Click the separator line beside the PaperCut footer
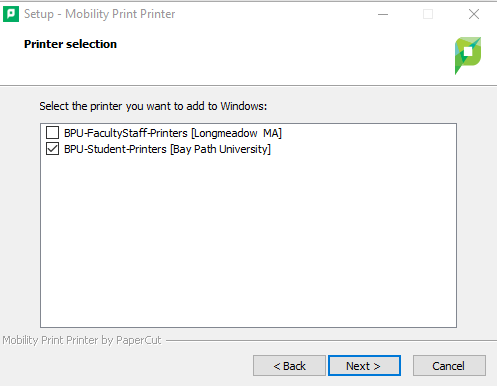Image resolution: width=497 pixels, height=386 pixels. coord(331,341)
